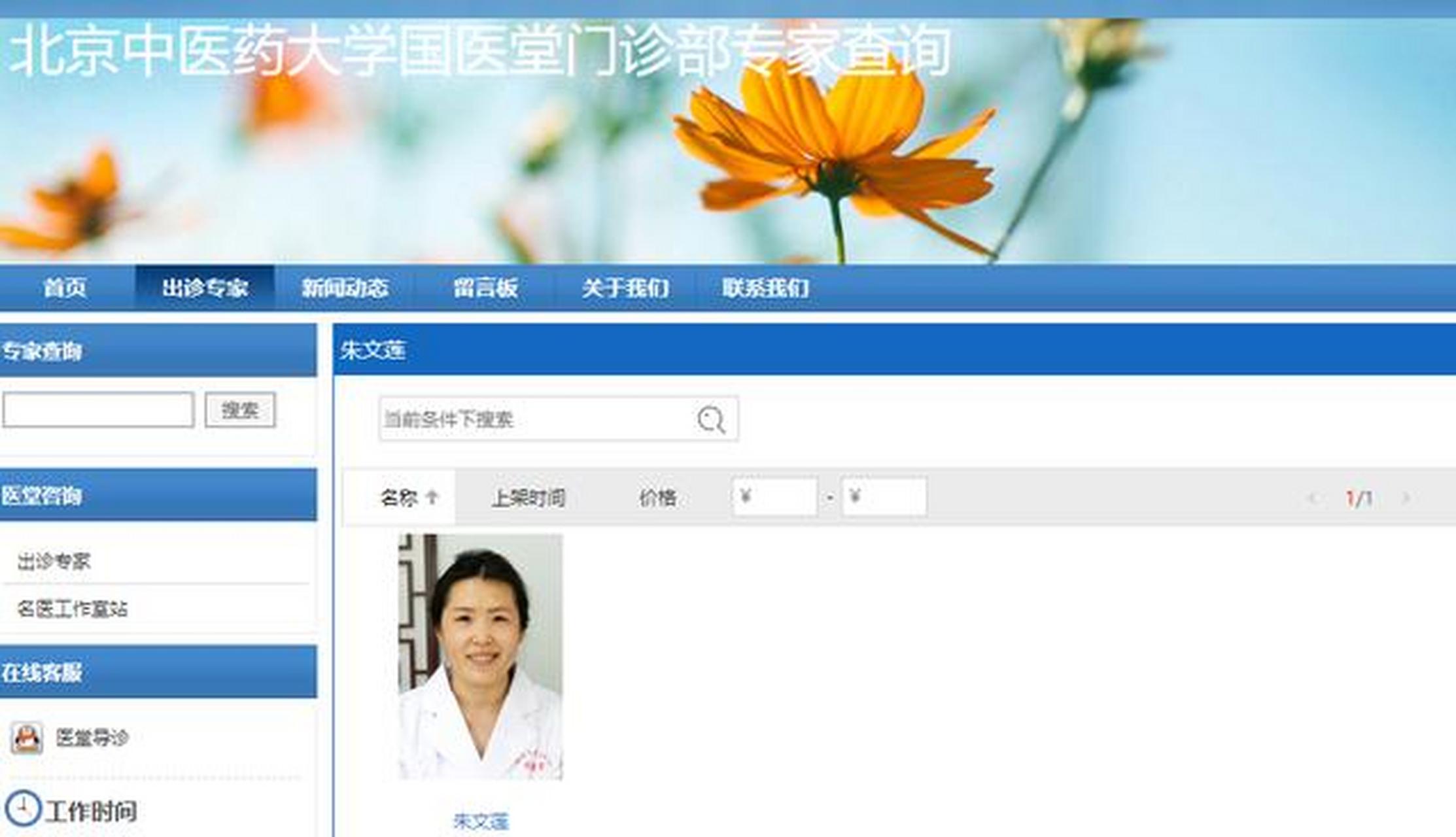1456x837 pixels.
Task: Click the next page arrow in pagination
Action: click(1405, 499)
